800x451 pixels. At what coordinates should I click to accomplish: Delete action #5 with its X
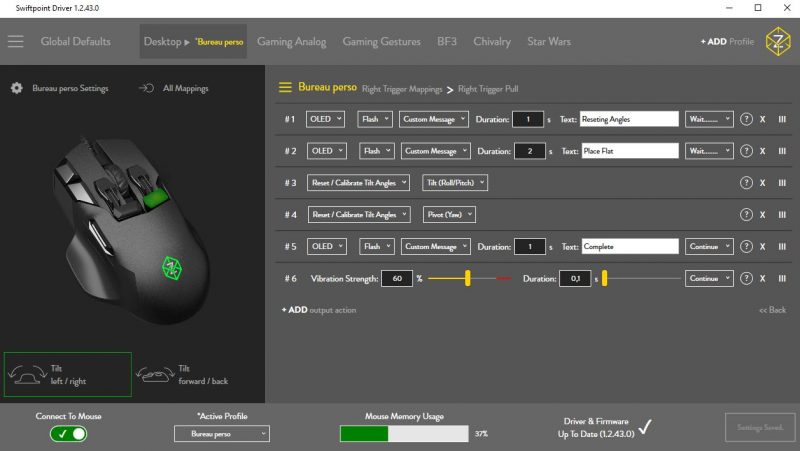pyautogui.click(x=762, y=246)
